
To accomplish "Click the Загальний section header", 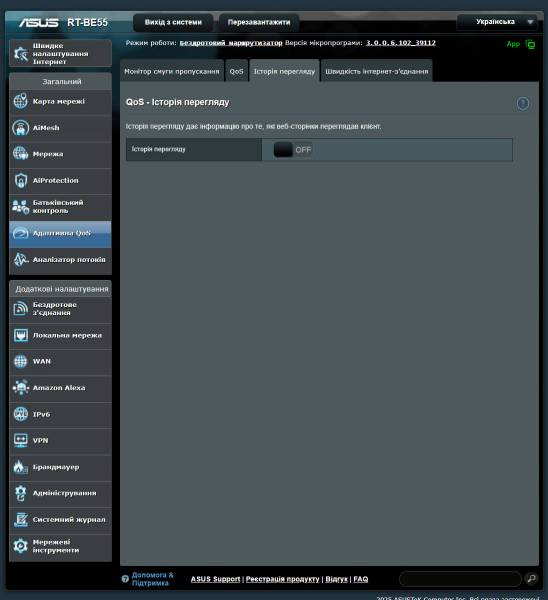I will pyautogui.click(x=61, y=82).
